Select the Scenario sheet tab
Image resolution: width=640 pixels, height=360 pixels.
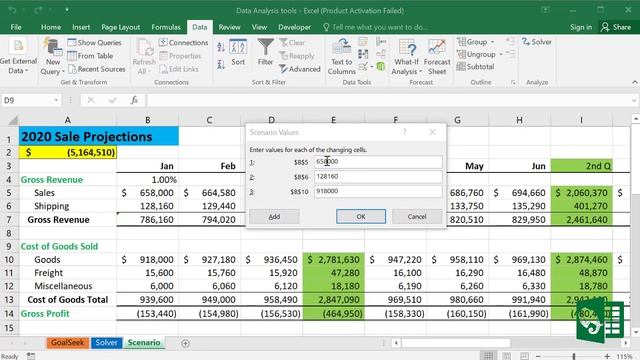[144, 342]
